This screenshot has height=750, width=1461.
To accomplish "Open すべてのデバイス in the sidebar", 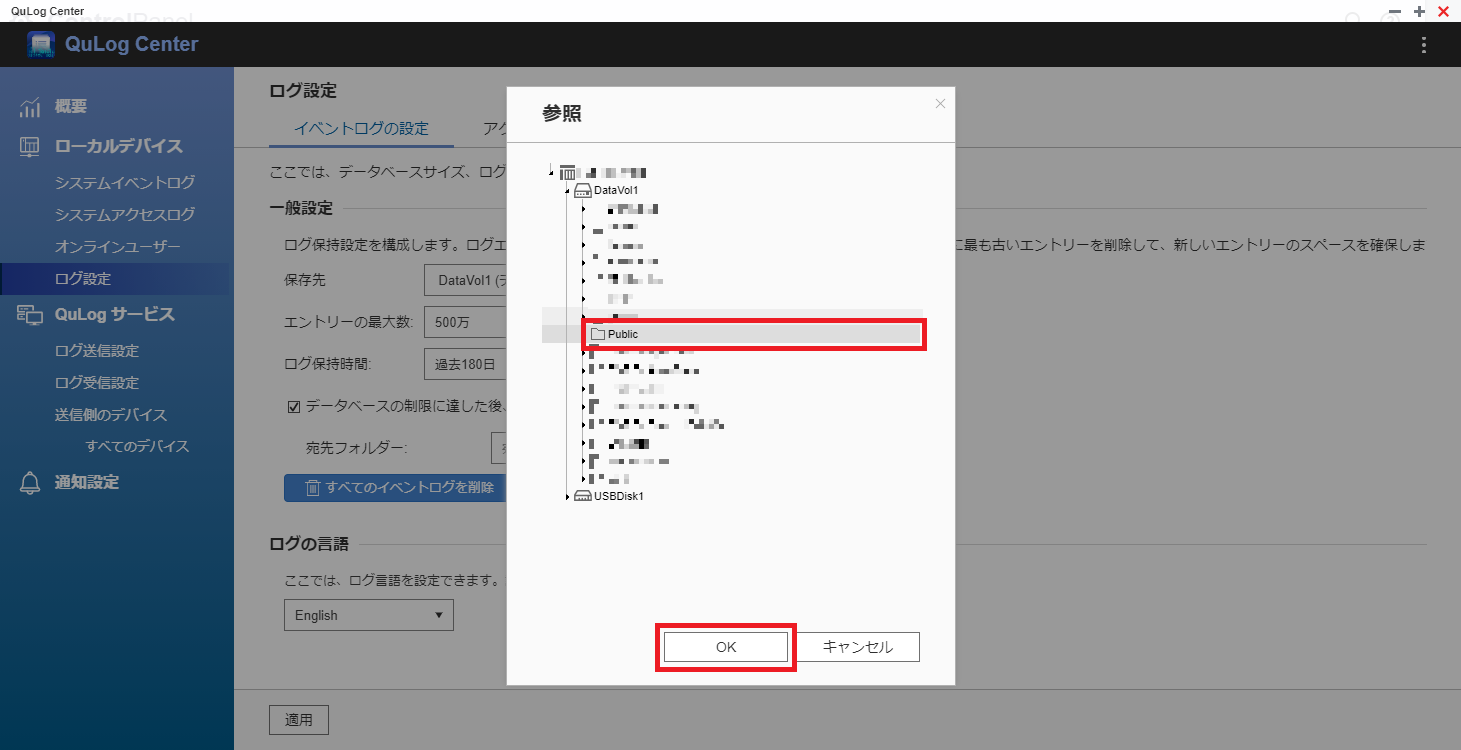I will coord(138,447).
